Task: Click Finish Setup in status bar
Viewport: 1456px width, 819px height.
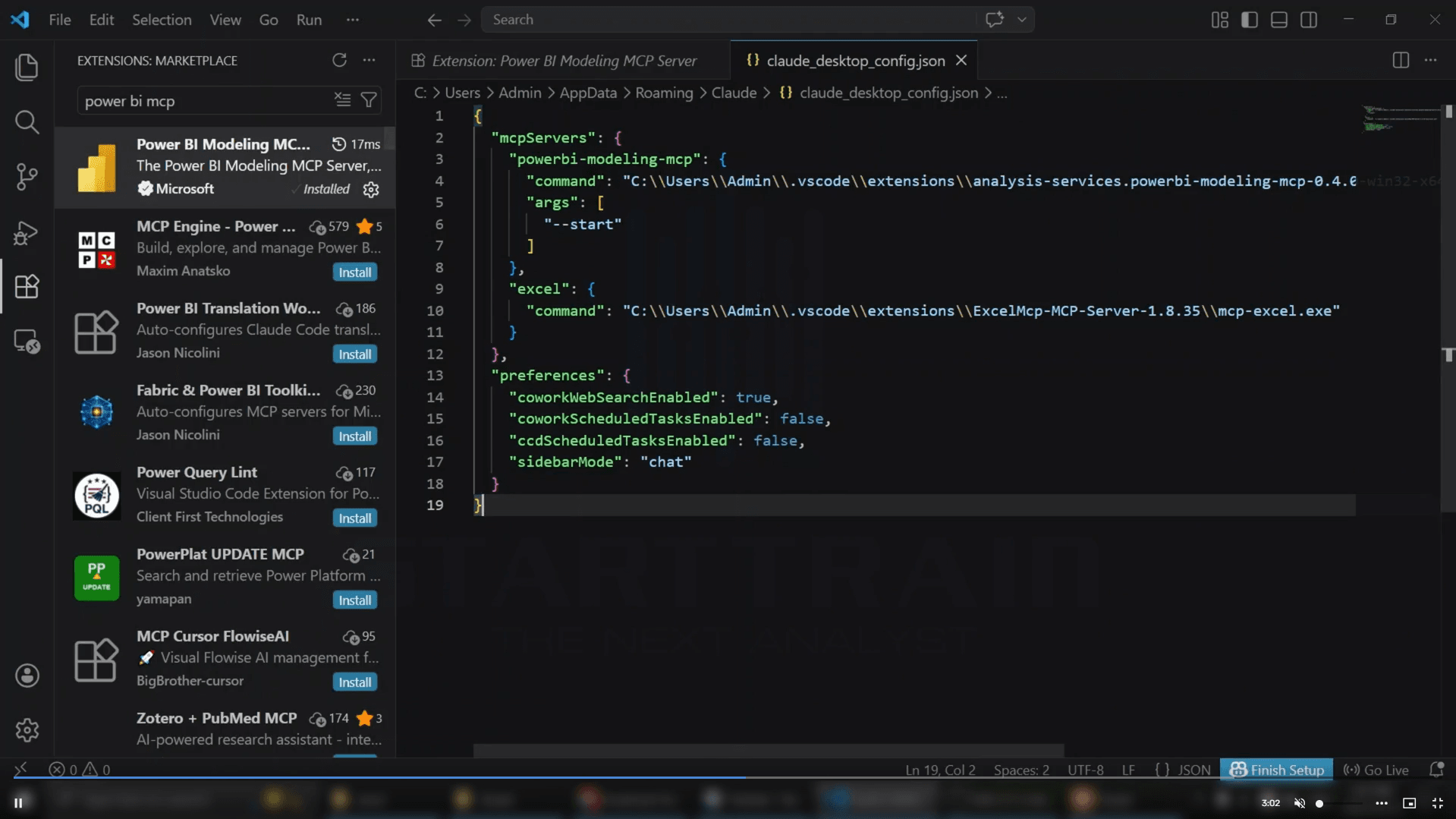Action: click(x=1276, y=770)
